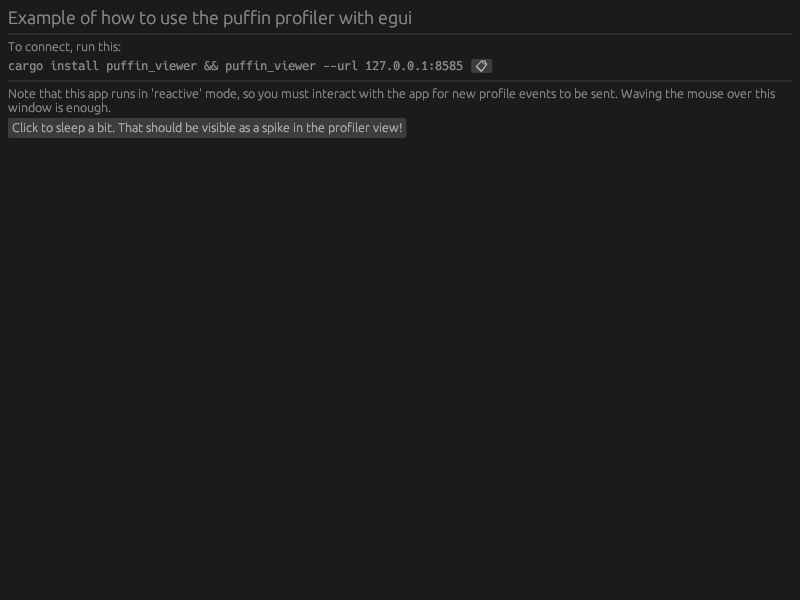800x600 pixels.
Task: Click the word "cargo" in the command
Action: (x=25, y=66)
